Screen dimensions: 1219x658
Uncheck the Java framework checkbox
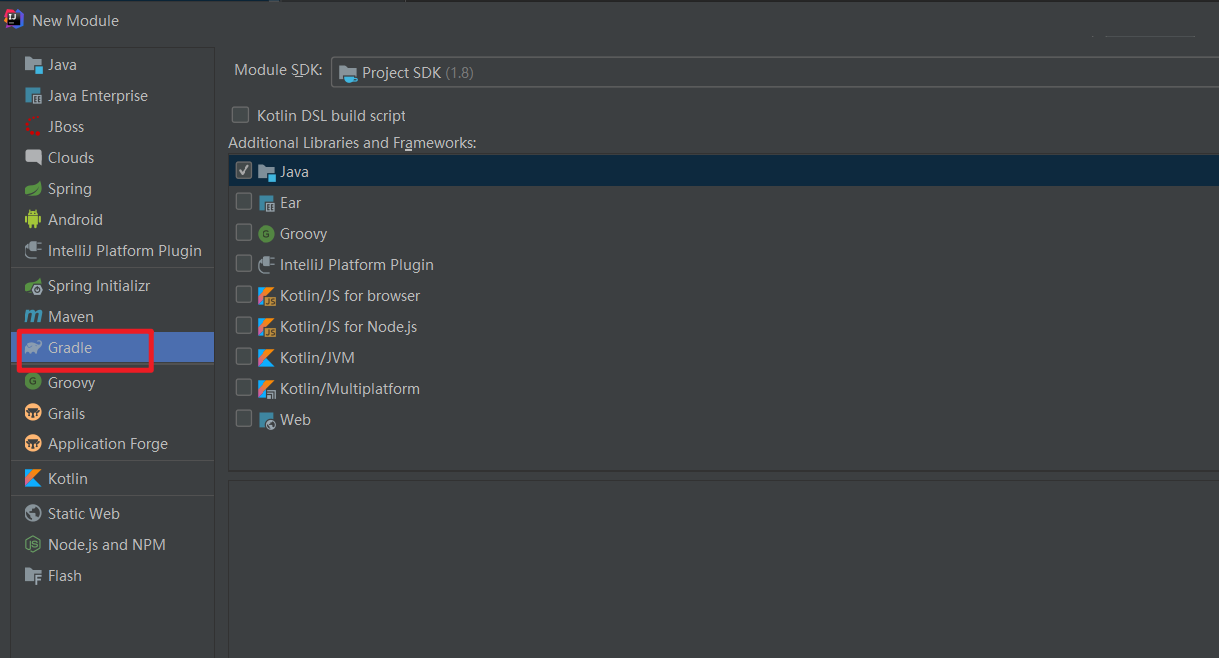(x=244, y=171)
